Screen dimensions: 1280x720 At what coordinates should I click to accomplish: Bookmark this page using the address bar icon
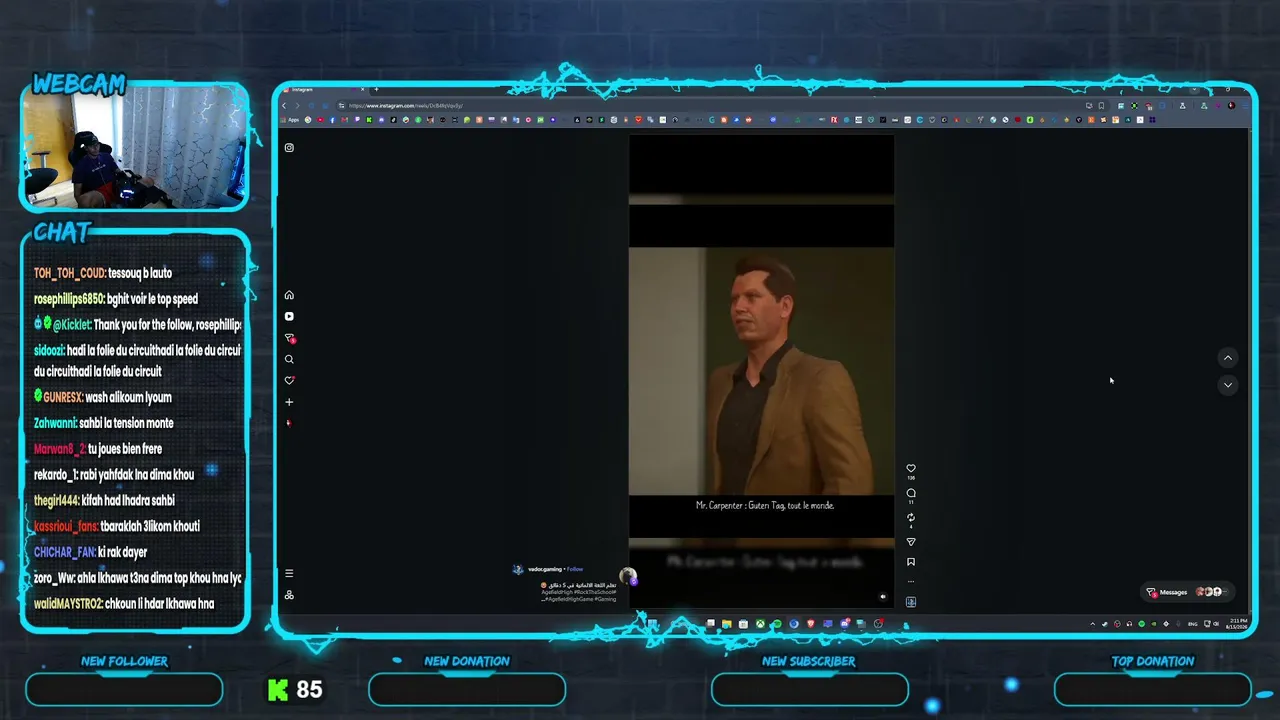(x=1101, y=105)
